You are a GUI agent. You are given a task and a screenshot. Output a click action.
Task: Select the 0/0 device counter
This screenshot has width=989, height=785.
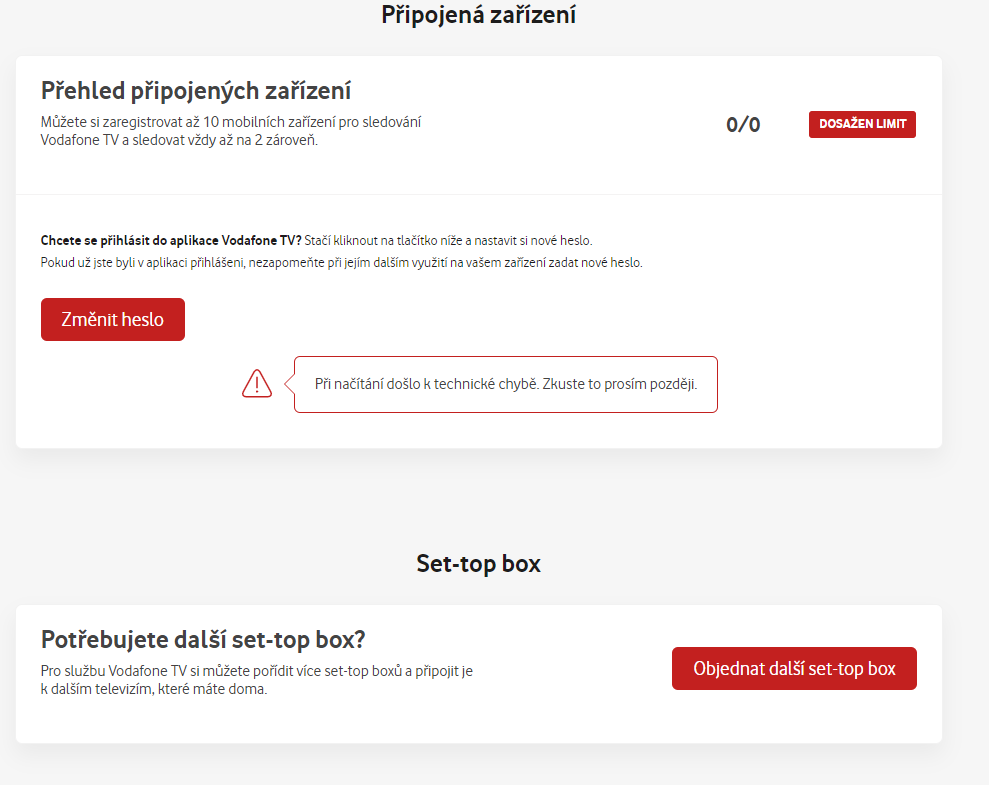coord(743,124)
